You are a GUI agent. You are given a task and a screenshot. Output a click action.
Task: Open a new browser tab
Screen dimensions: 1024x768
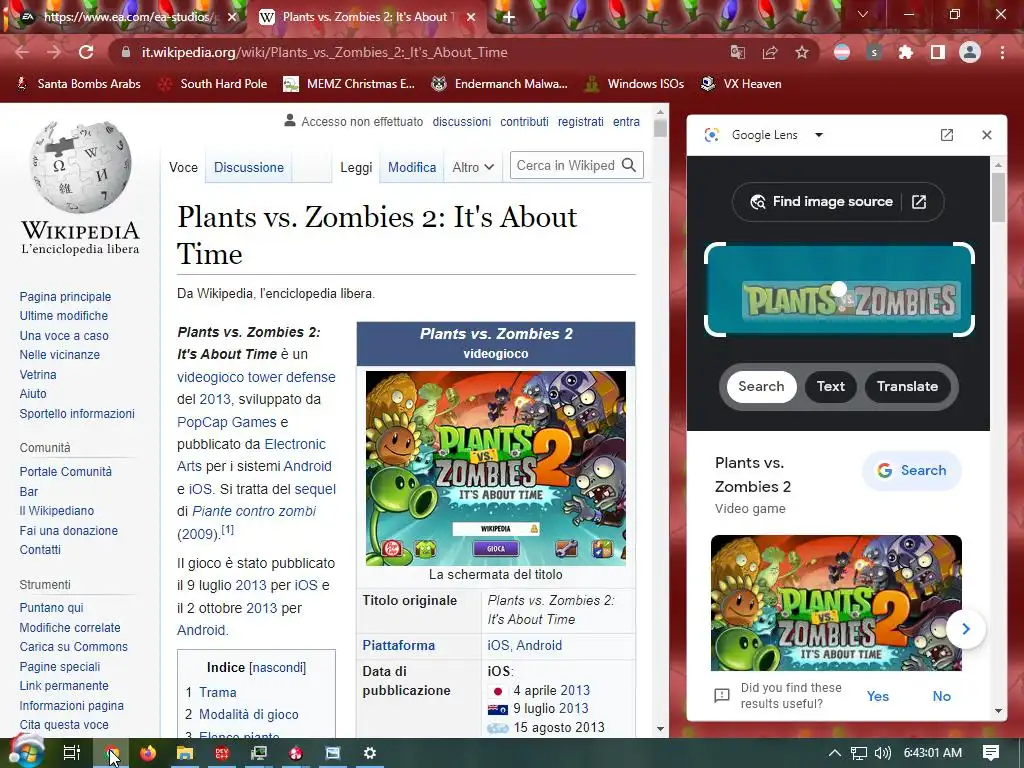(508, 17)
